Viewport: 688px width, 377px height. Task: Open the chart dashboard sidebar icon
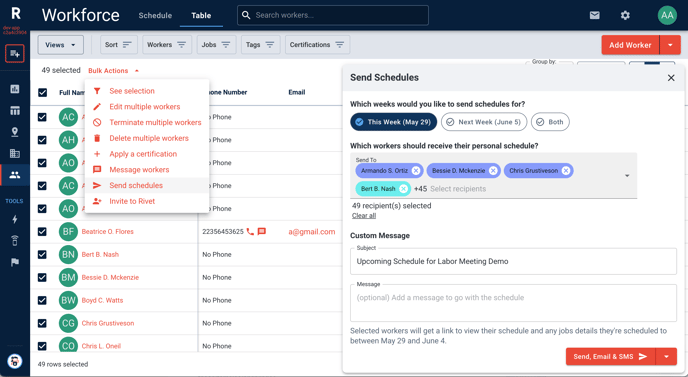15,89
